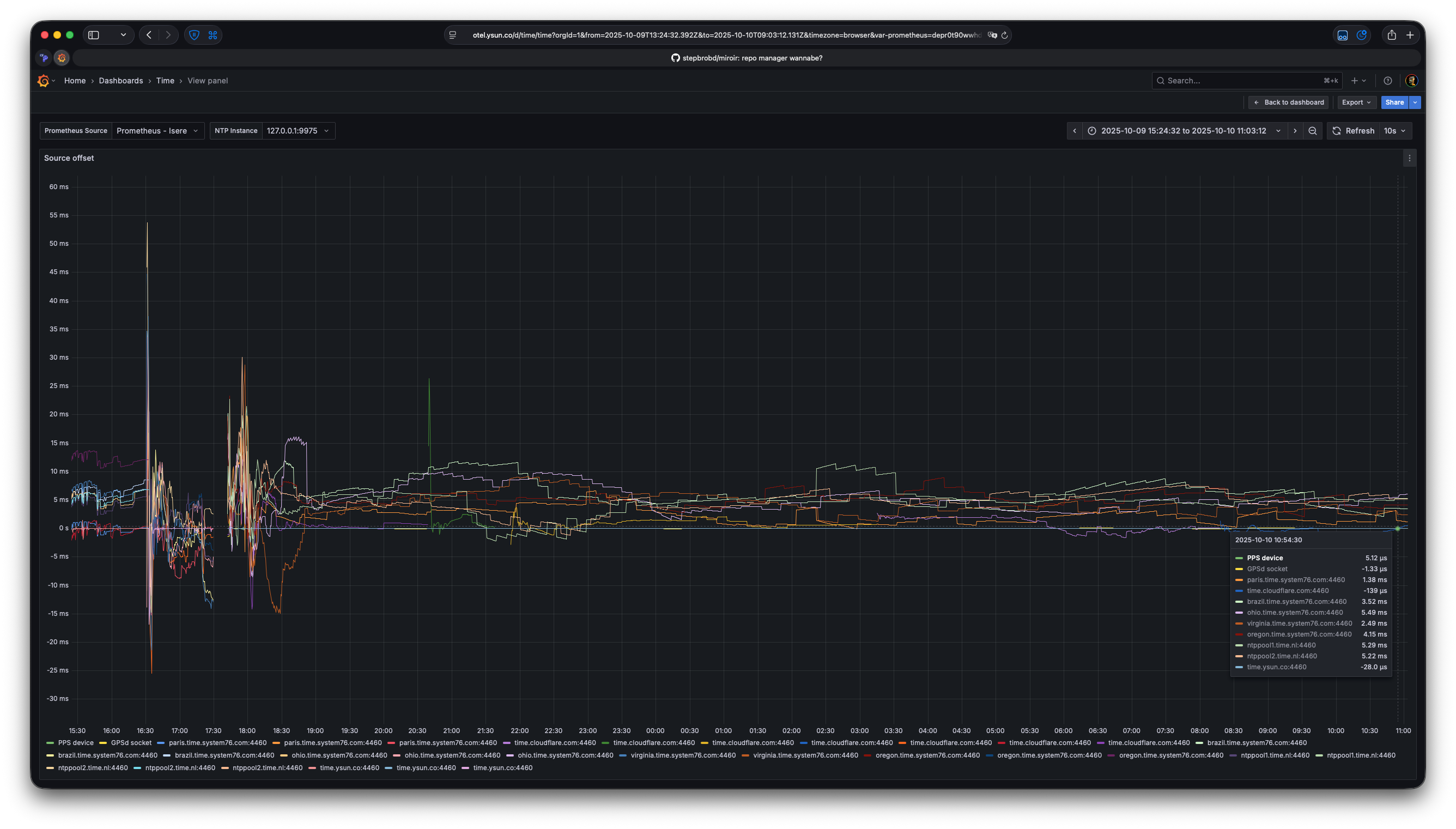
Task: Open the Export menu
Action: pyautogui.click(x=1356, y=102)
